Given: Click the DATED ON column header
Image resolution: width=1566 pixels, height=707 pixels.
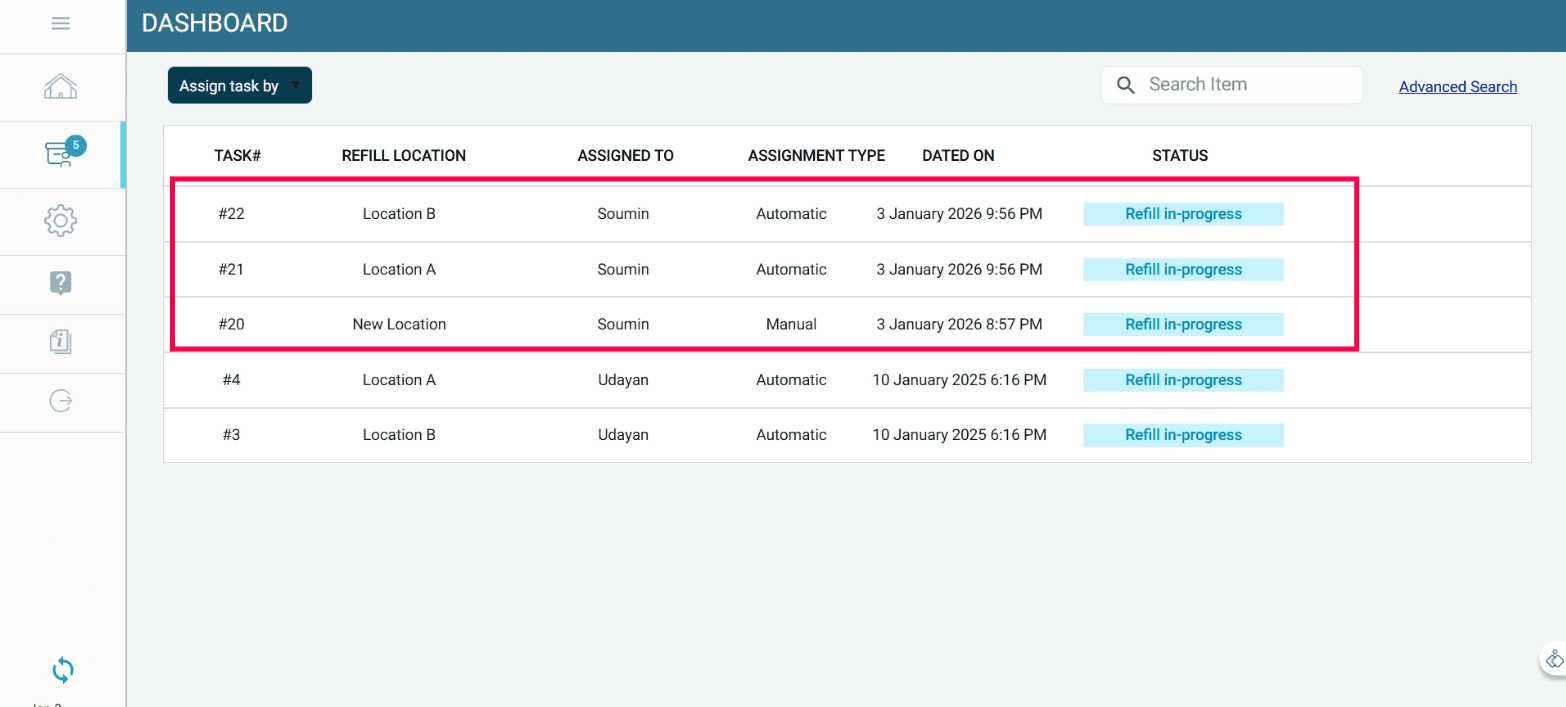Looking at the screenshot, I should pos(958,156).
